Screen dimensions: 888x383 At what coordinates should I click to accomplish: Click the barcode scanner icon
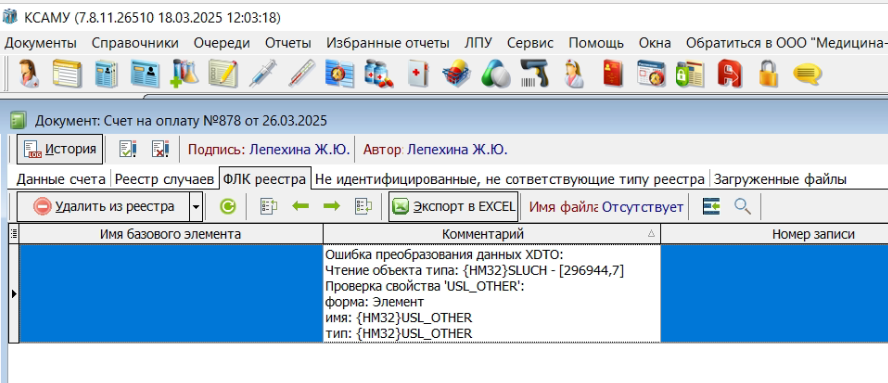point(535,74)
